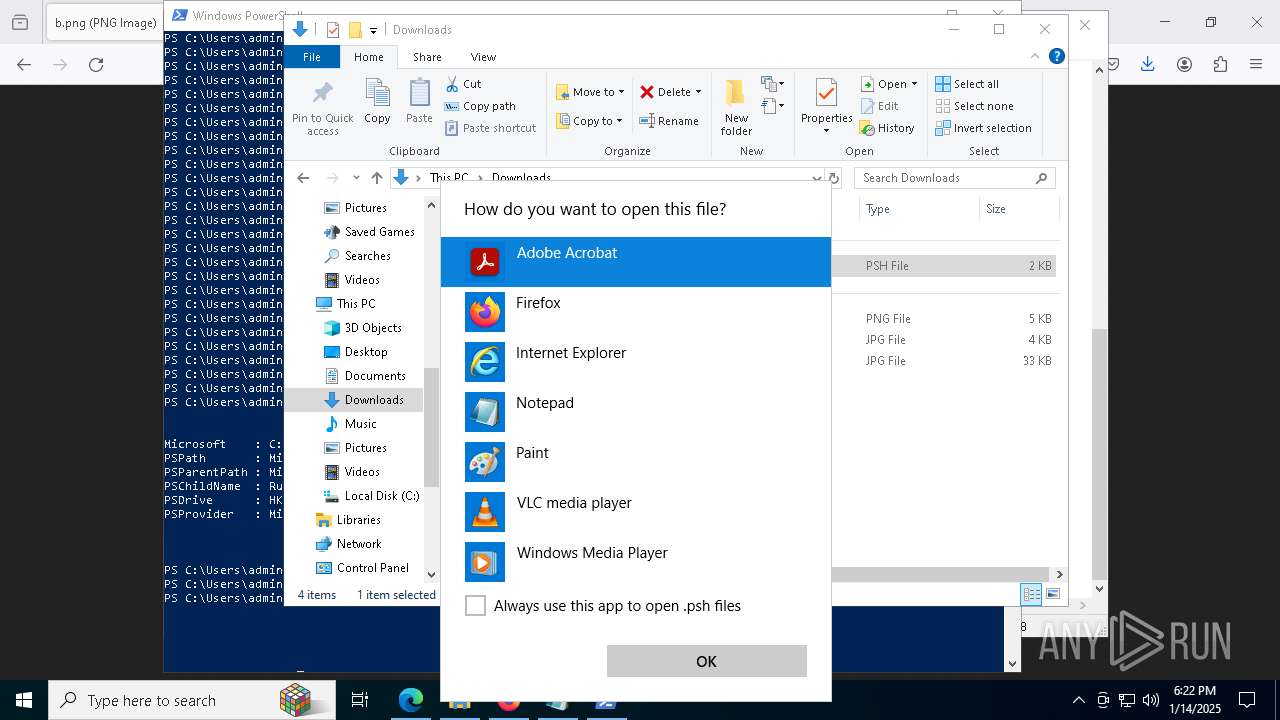Create a New folder
Image resolution: width=1280 pixels, height=720 pixels.
(736, 107)
